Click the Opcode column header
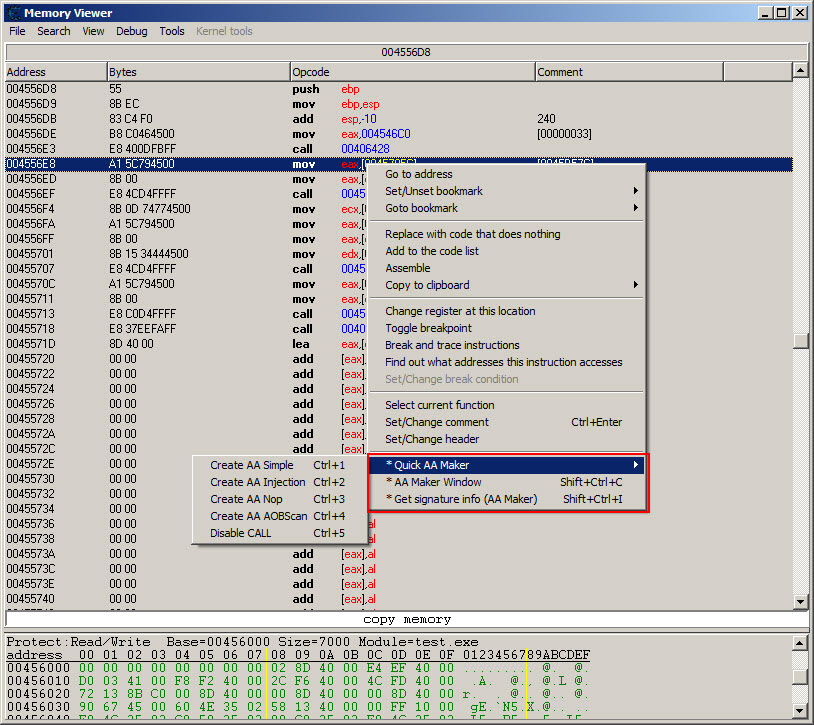 point(413,72)
